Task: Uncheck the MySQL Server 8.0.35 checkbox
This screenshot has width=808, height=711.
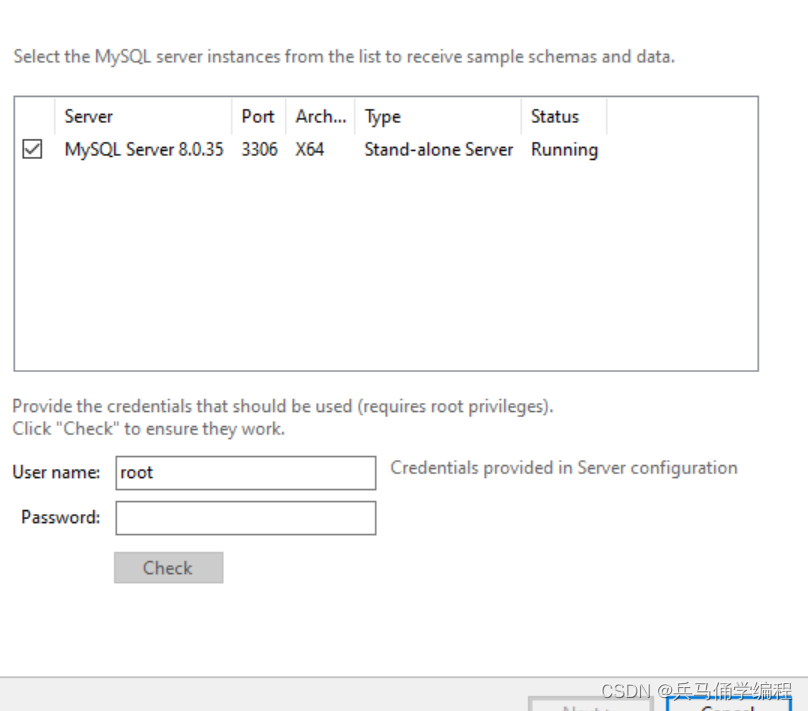Action: [32, 149]
